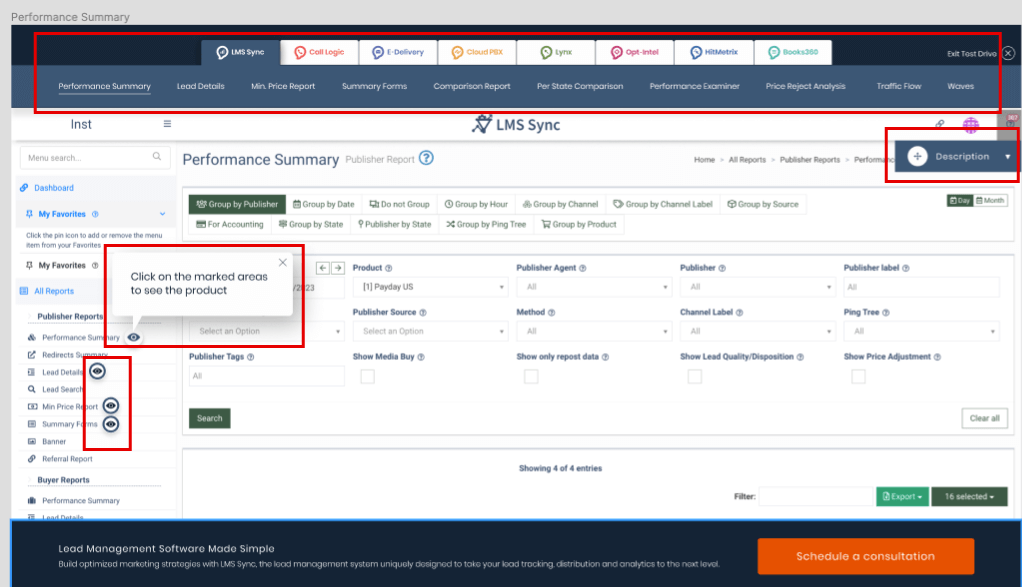Click the next date arrow button
1022x587 pixels.
(338, 268)
